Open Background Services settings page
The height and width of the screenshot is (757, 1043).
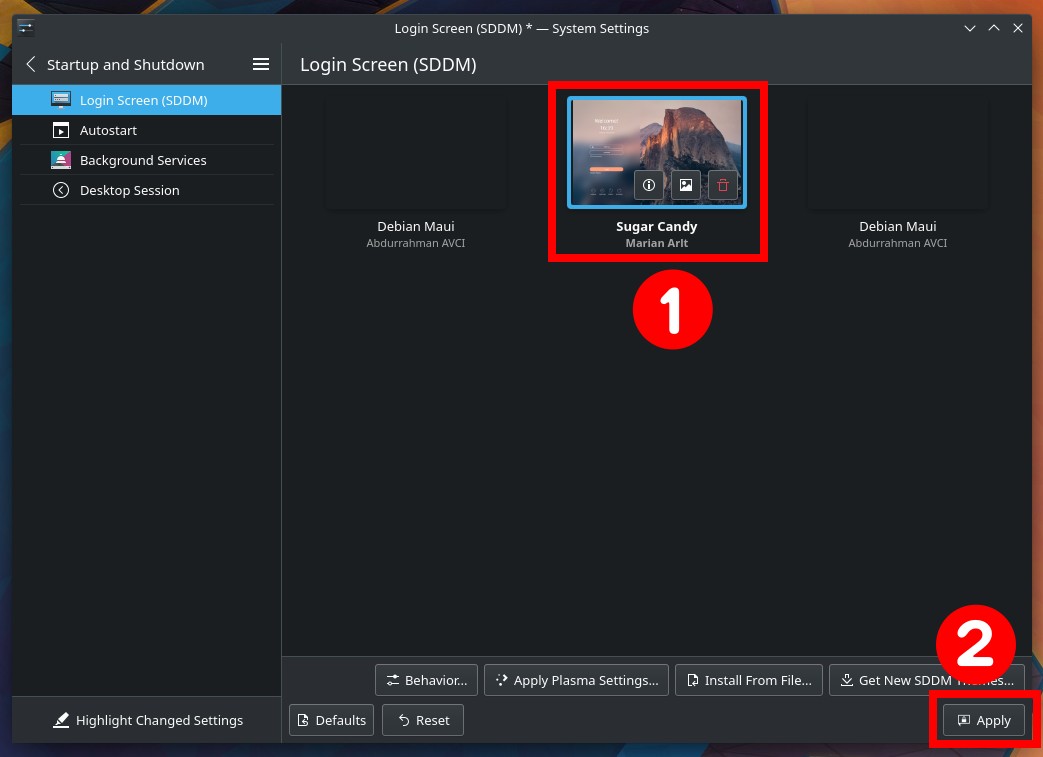(146, 160)
